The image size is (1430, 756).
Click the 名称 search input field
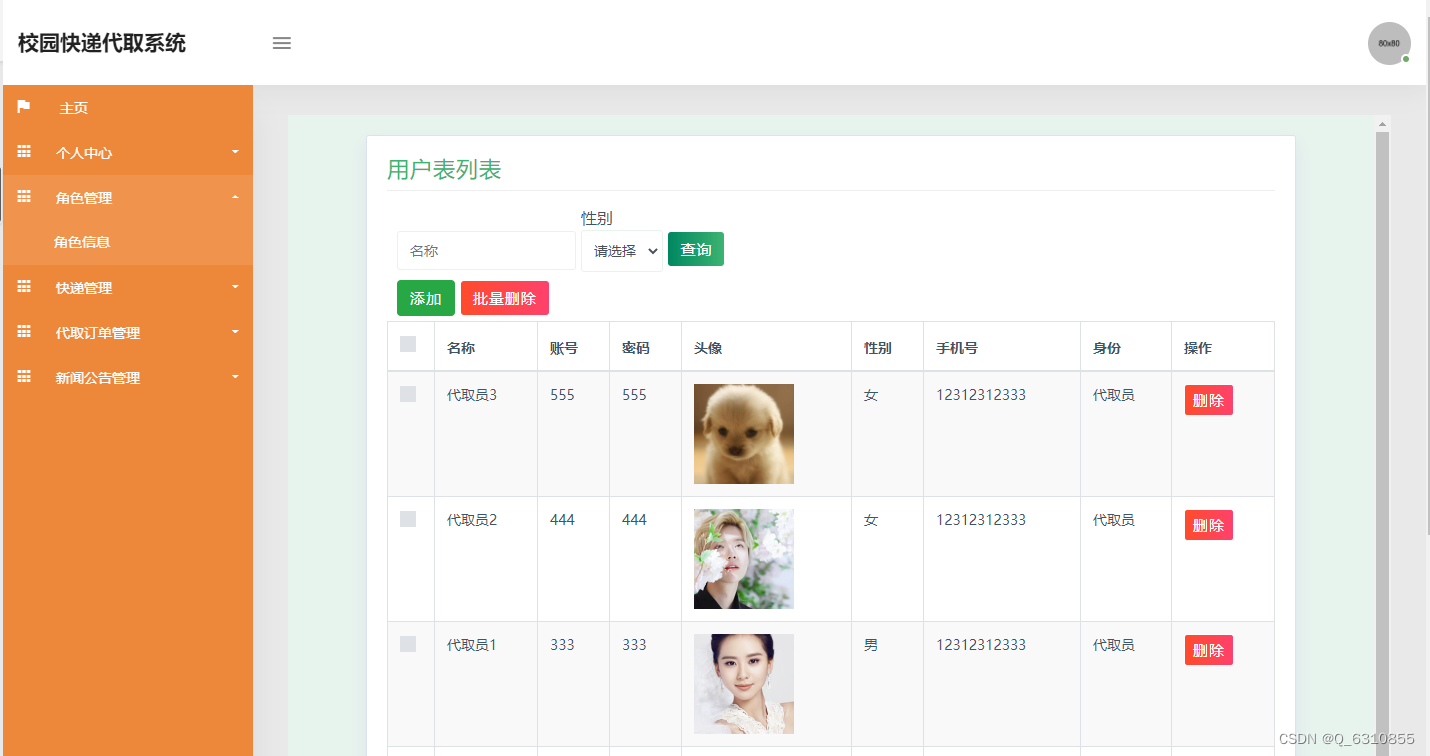(486, 251)
